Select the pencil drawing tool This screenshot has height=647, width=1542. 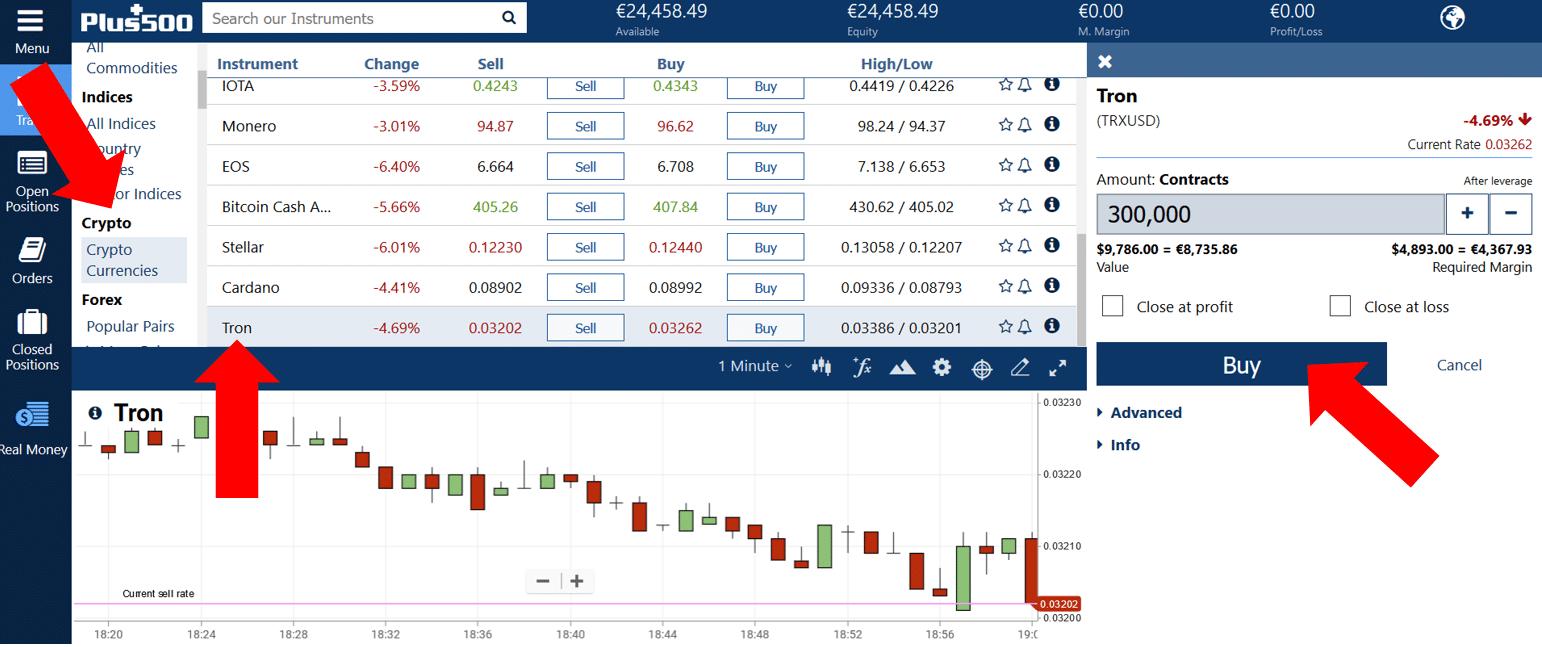1020,367
